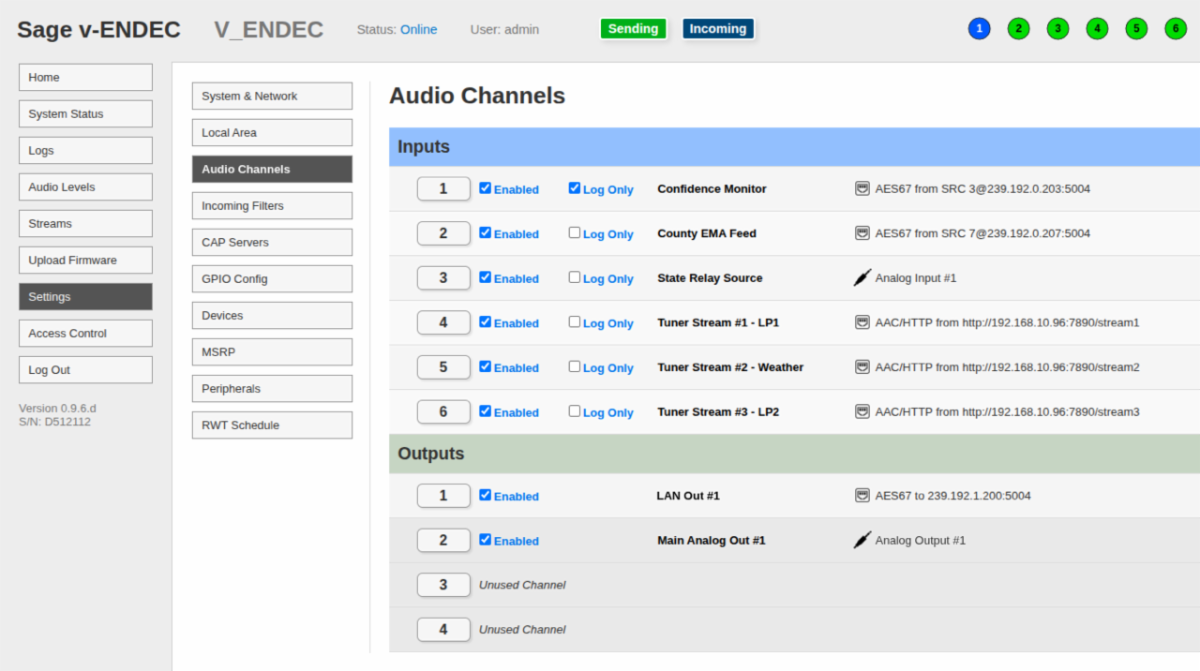Uncheck Enabled on the LAN Out #1 output
Image resolution: width=1200 pixels, height=671 pixels.
coord(484,495)
